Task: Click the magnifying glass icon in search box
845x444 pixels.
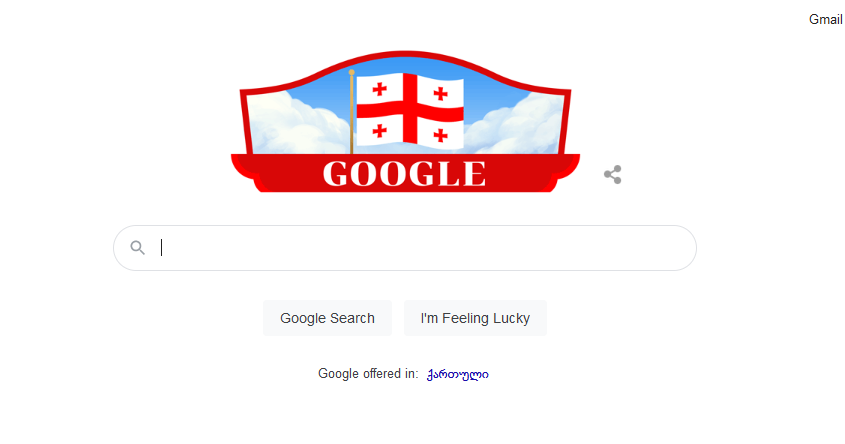Action: point(138,248)
